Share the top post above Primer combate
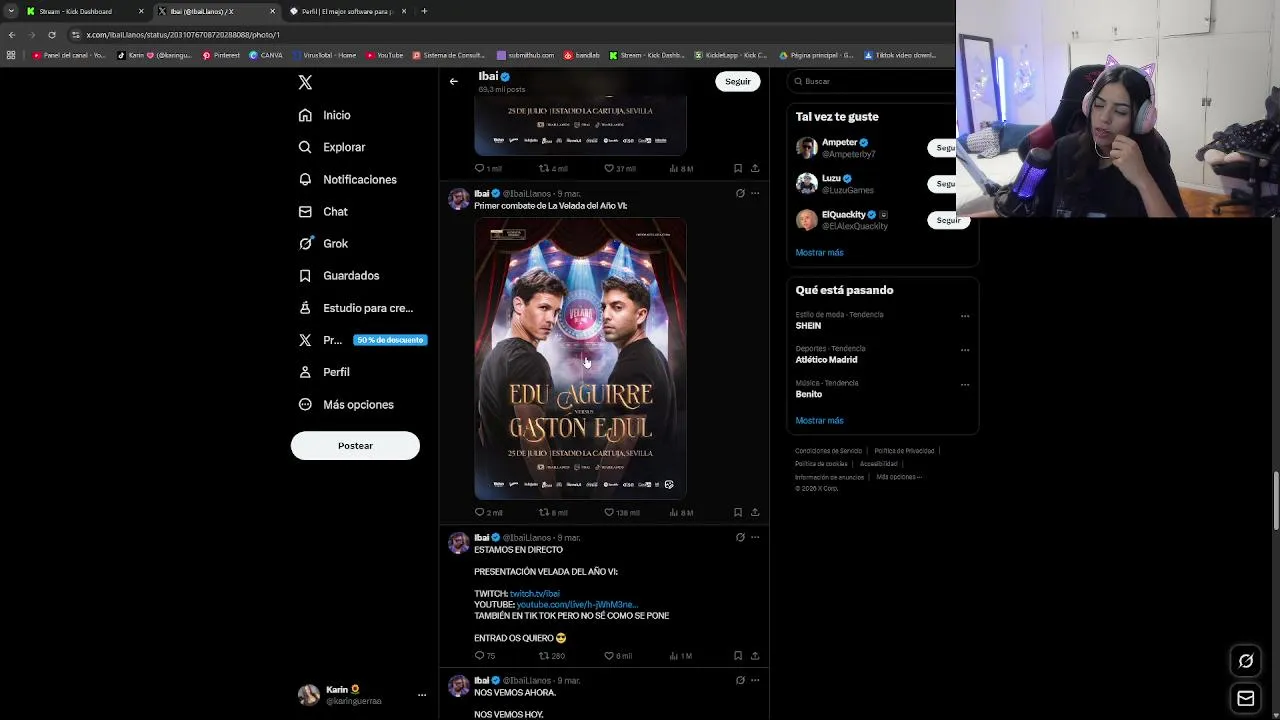This screenshot has width=1280, height=720. click(x=755, y=168)
